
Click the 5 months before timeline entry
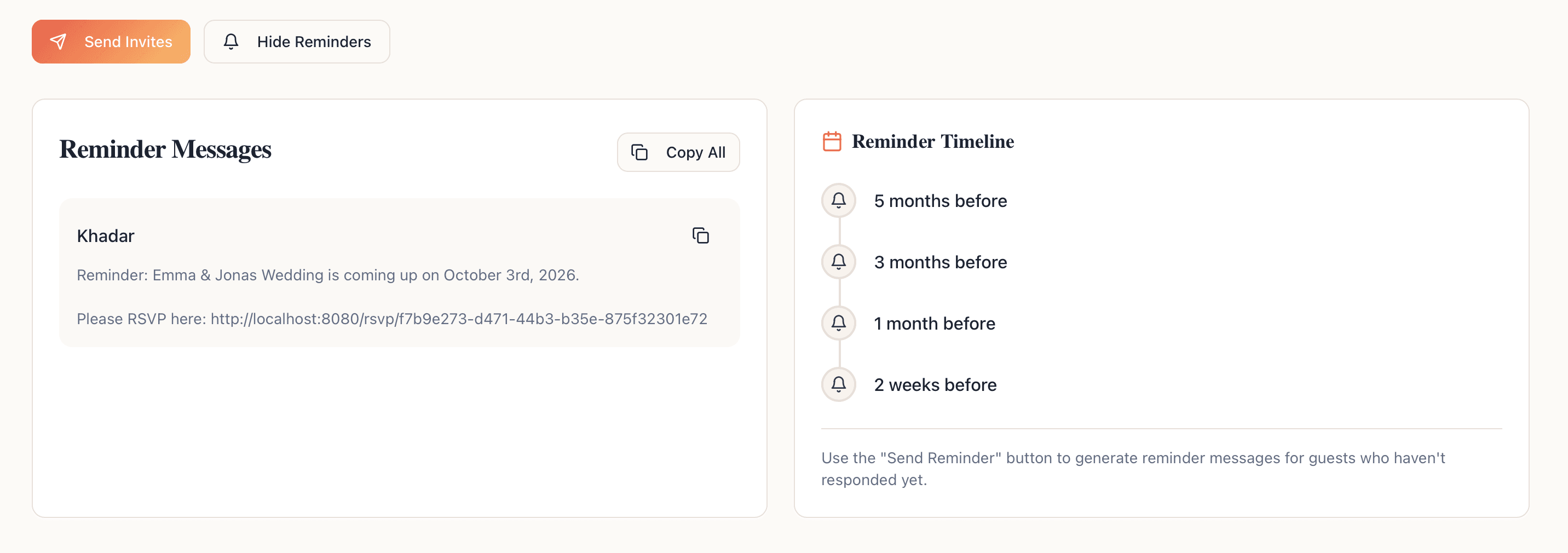point(941,200)
